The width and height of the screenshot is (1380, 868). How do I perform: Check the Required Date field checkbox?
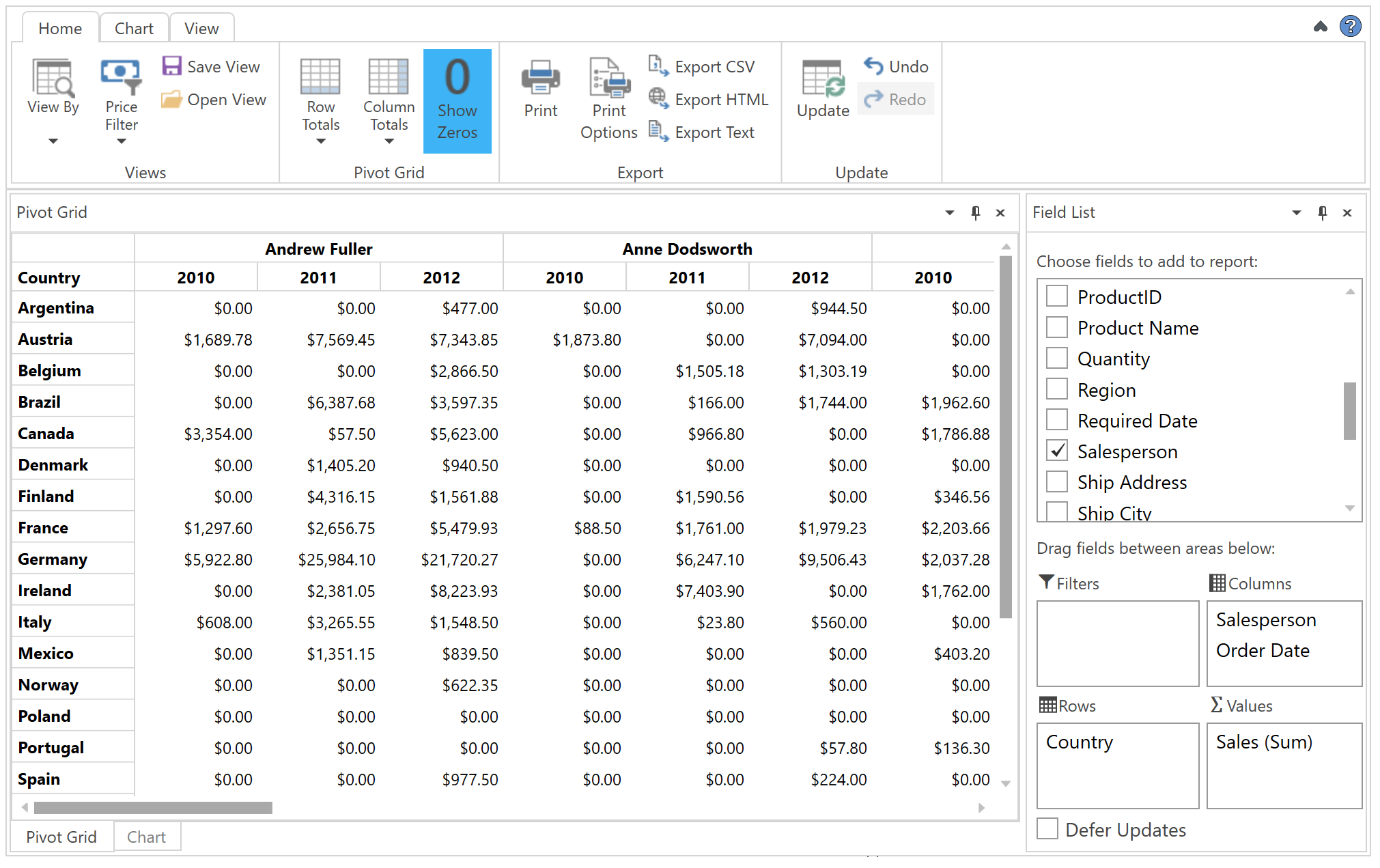pos(1057,420)
